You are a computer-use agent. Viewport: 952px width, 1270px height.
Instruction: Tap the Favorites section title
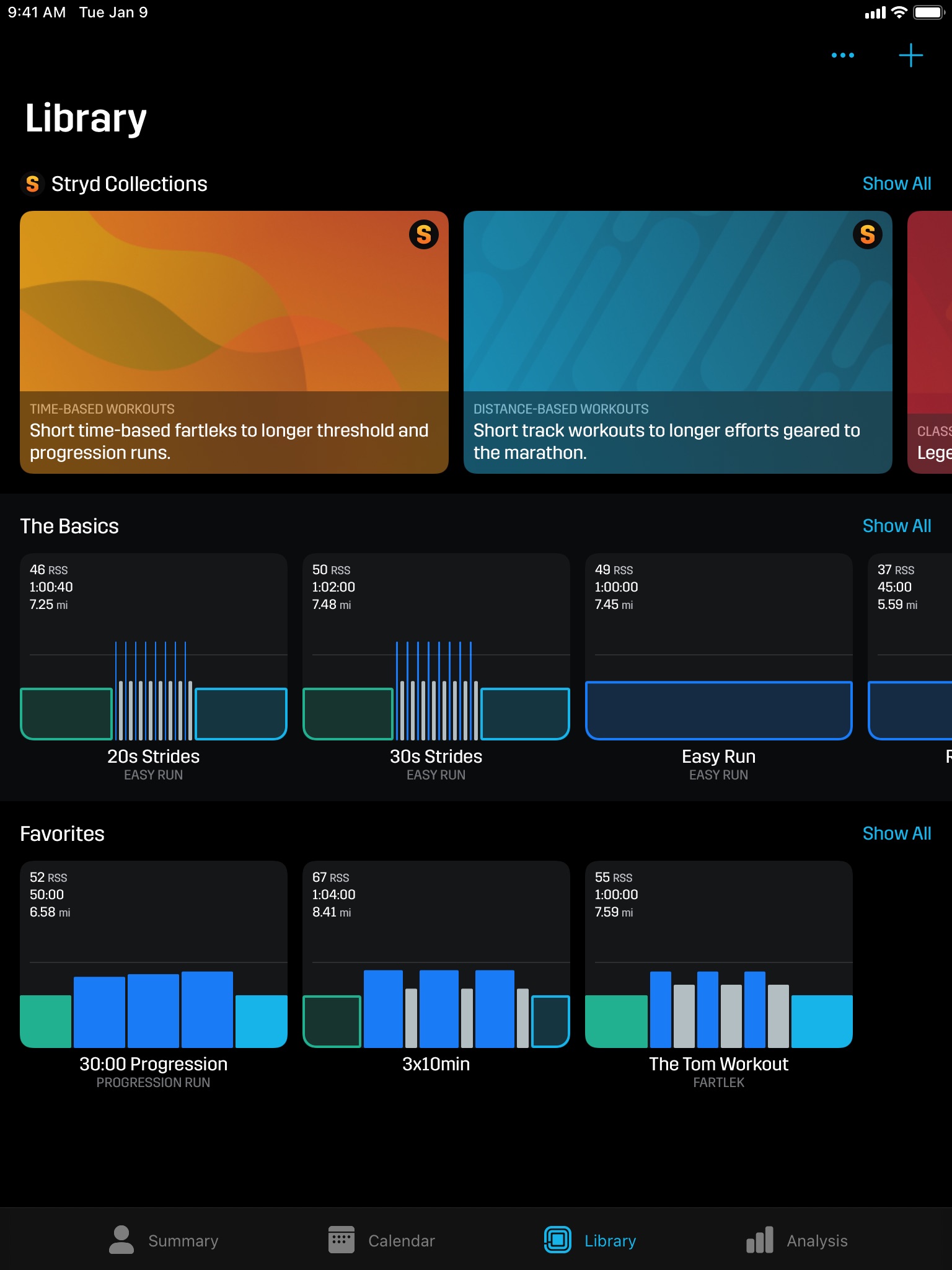62,833
